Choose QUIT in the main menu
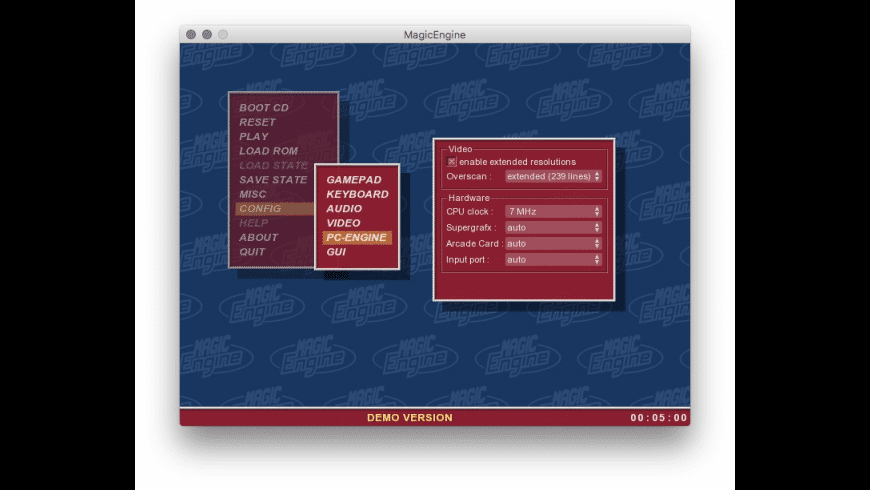 tap(252, 252)
